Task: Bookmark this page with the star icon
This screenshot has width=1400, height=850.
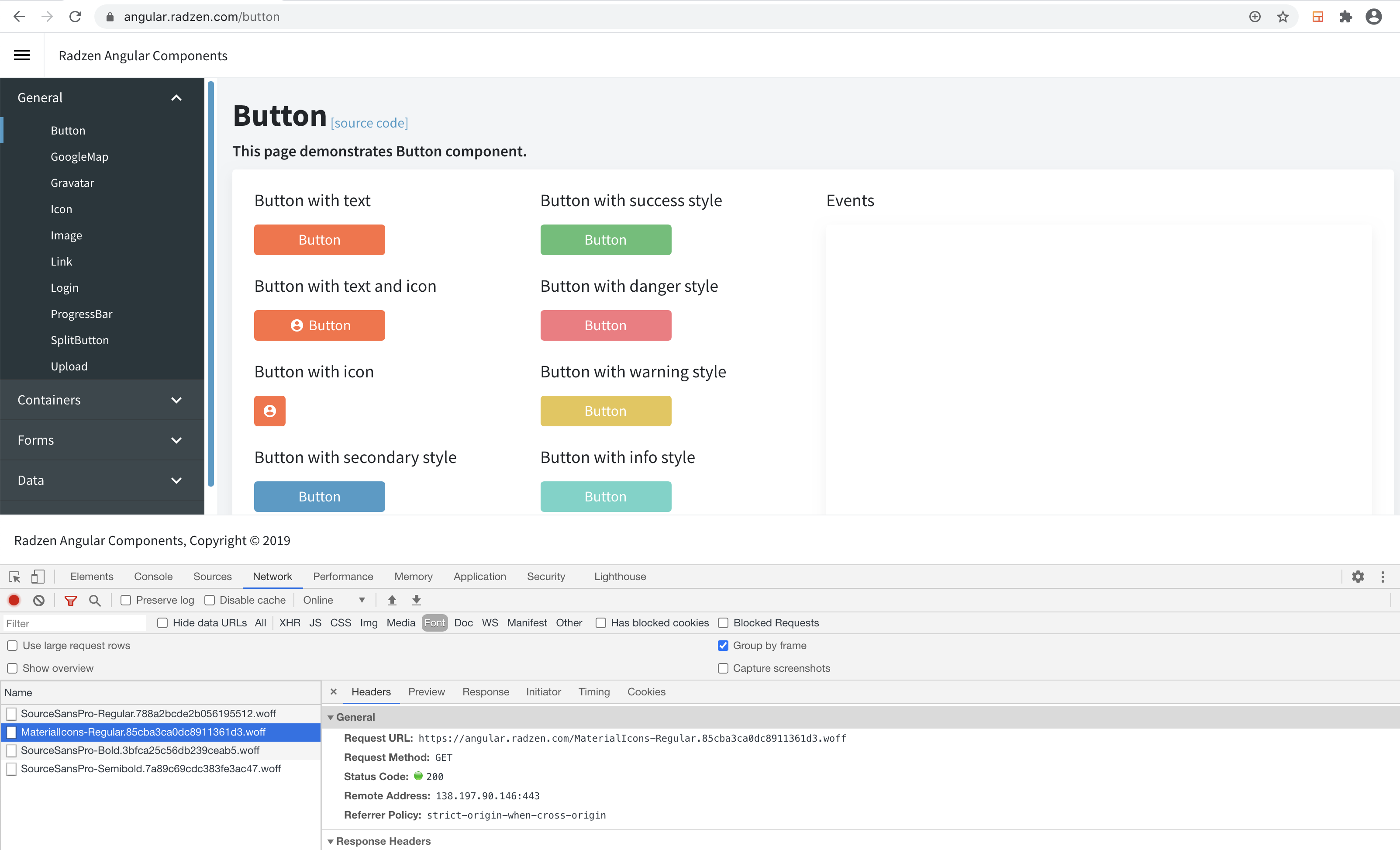Action: click(x=1283, y=17)
